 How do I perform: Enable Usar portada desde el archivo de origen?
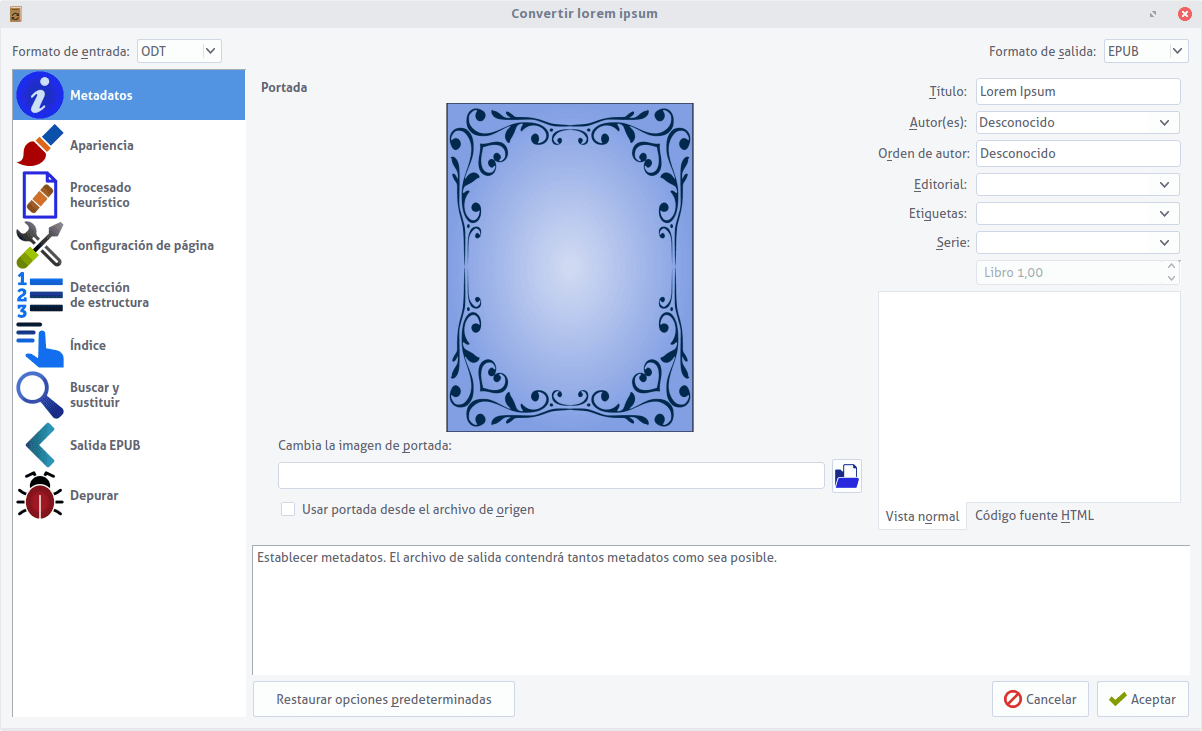pos(288,509)
